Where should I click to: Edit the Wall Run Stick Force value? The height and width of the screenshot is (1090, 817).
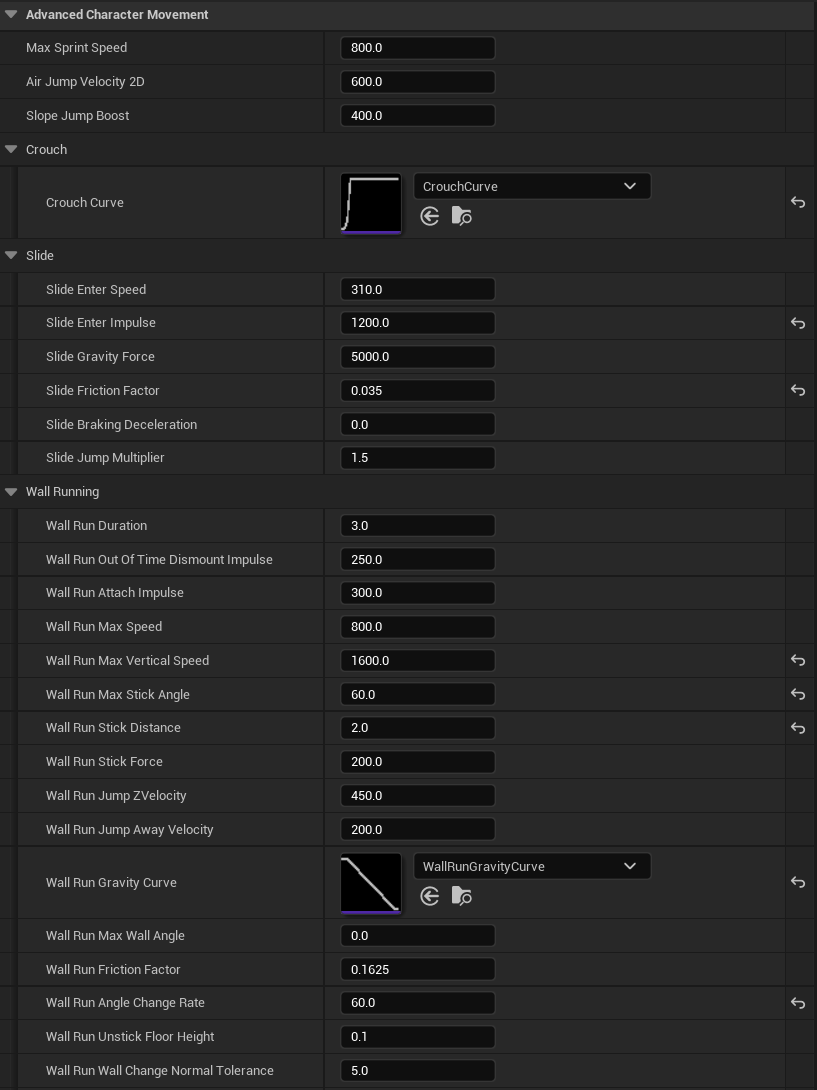click(x=417, y=762)
